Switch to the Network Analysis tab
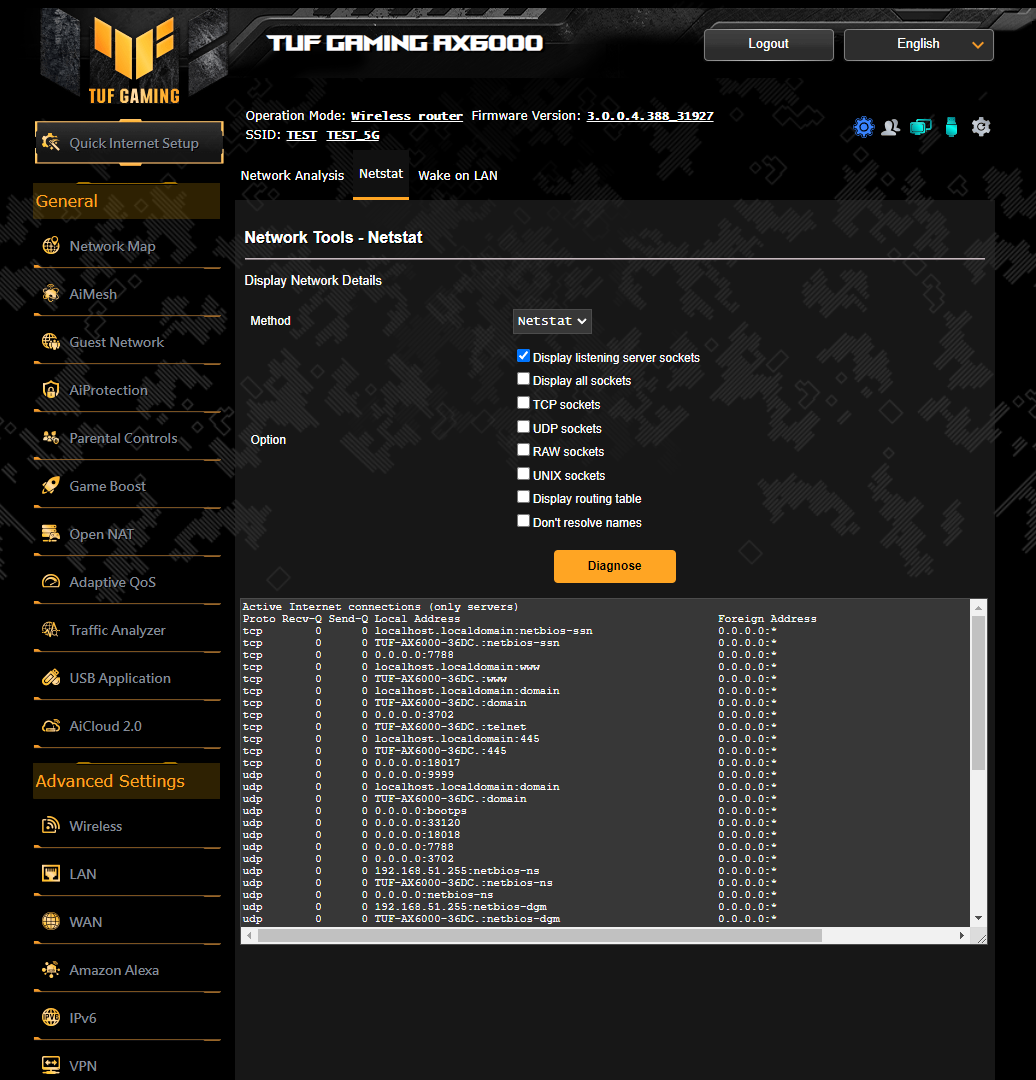The width and height of the screenshot is (1036, 1080). [292, 176]
